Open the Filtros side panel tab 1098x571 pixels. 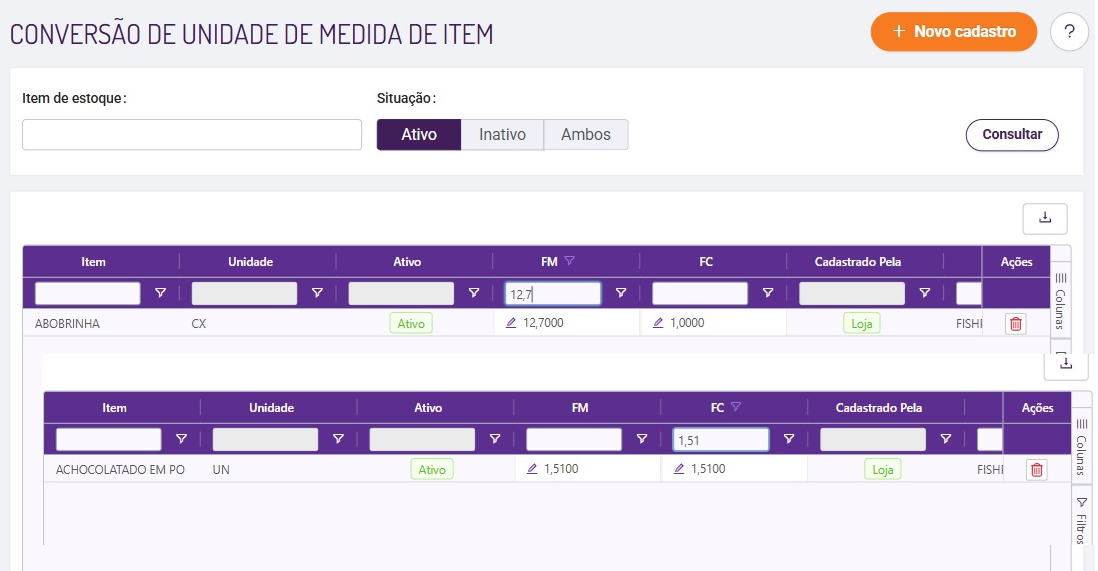[1081, 517]
